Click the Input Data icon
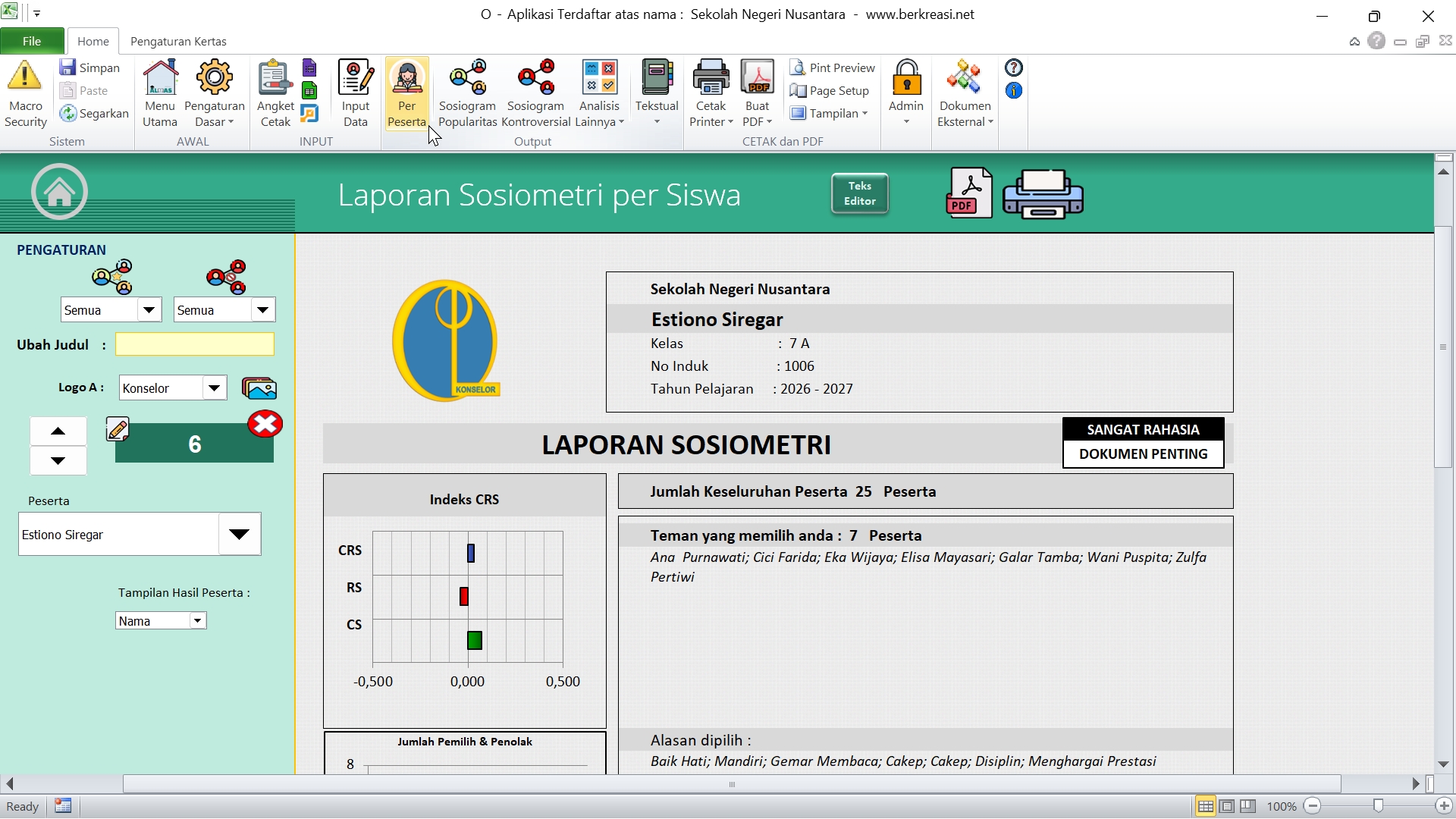1456x819 pixels. [355, 77]
